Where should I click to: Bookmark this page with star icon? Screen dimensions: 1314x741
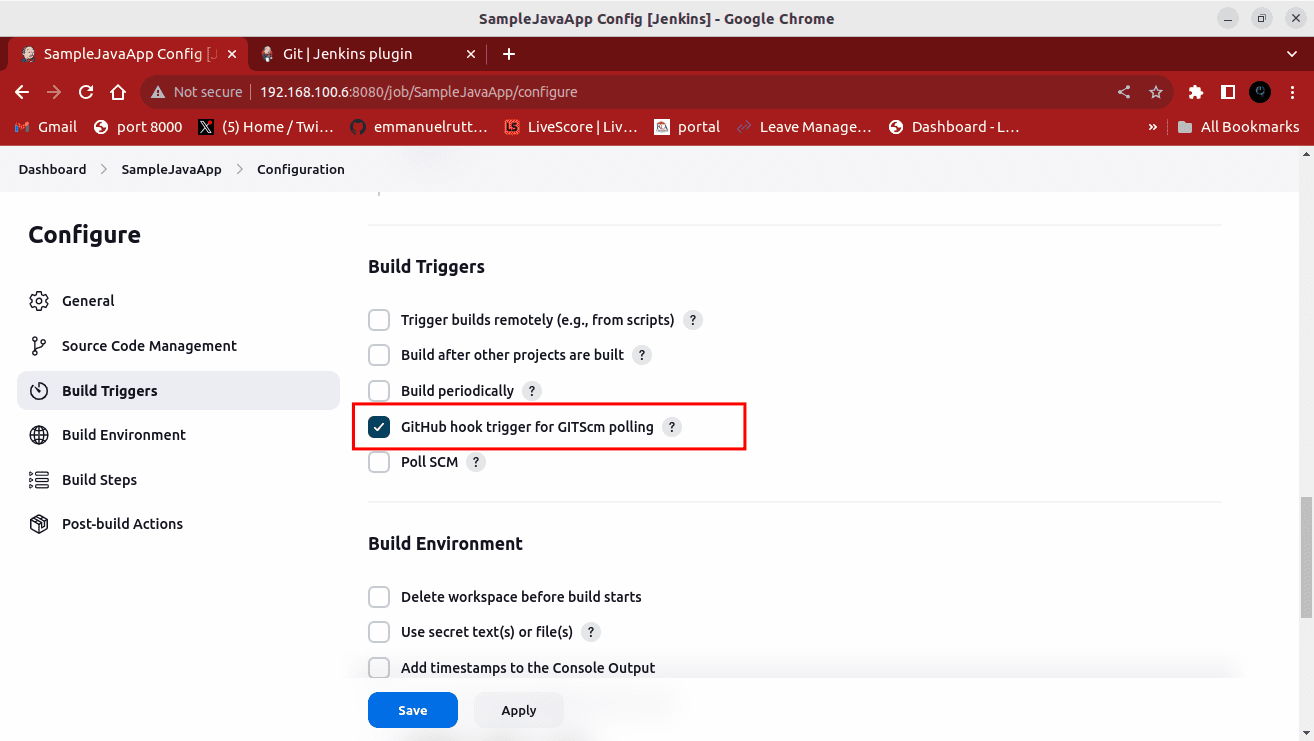click(1156, 92)
